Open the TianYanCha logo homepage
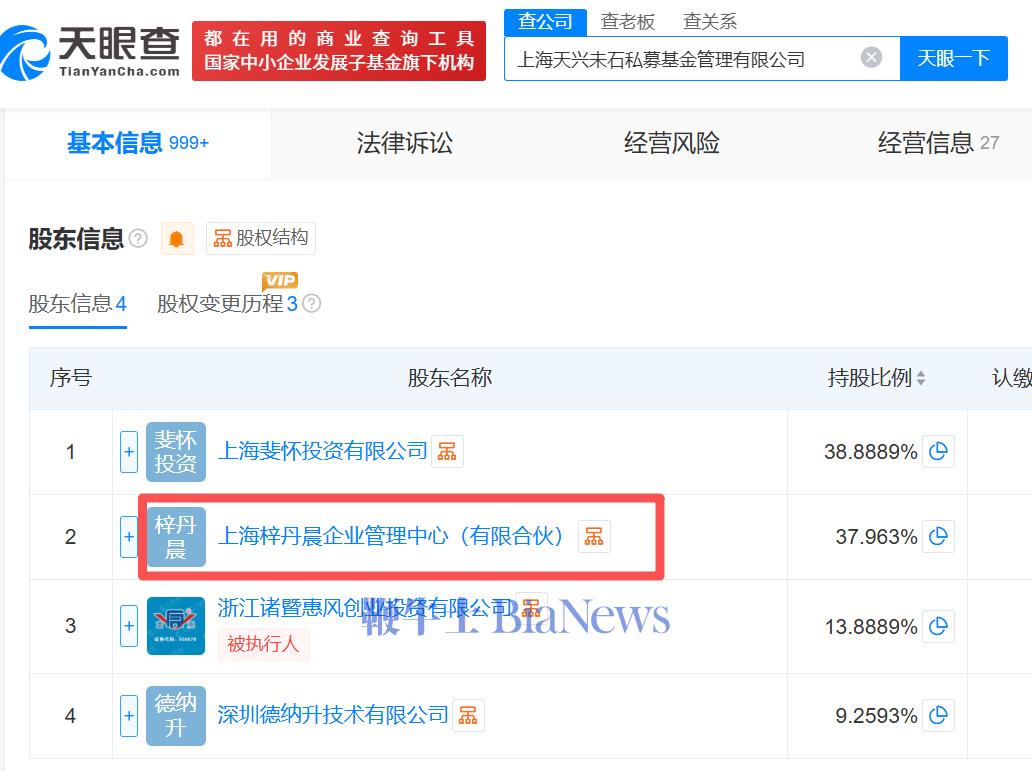This screenshot has height=771, width=1032. pos(90,51)
